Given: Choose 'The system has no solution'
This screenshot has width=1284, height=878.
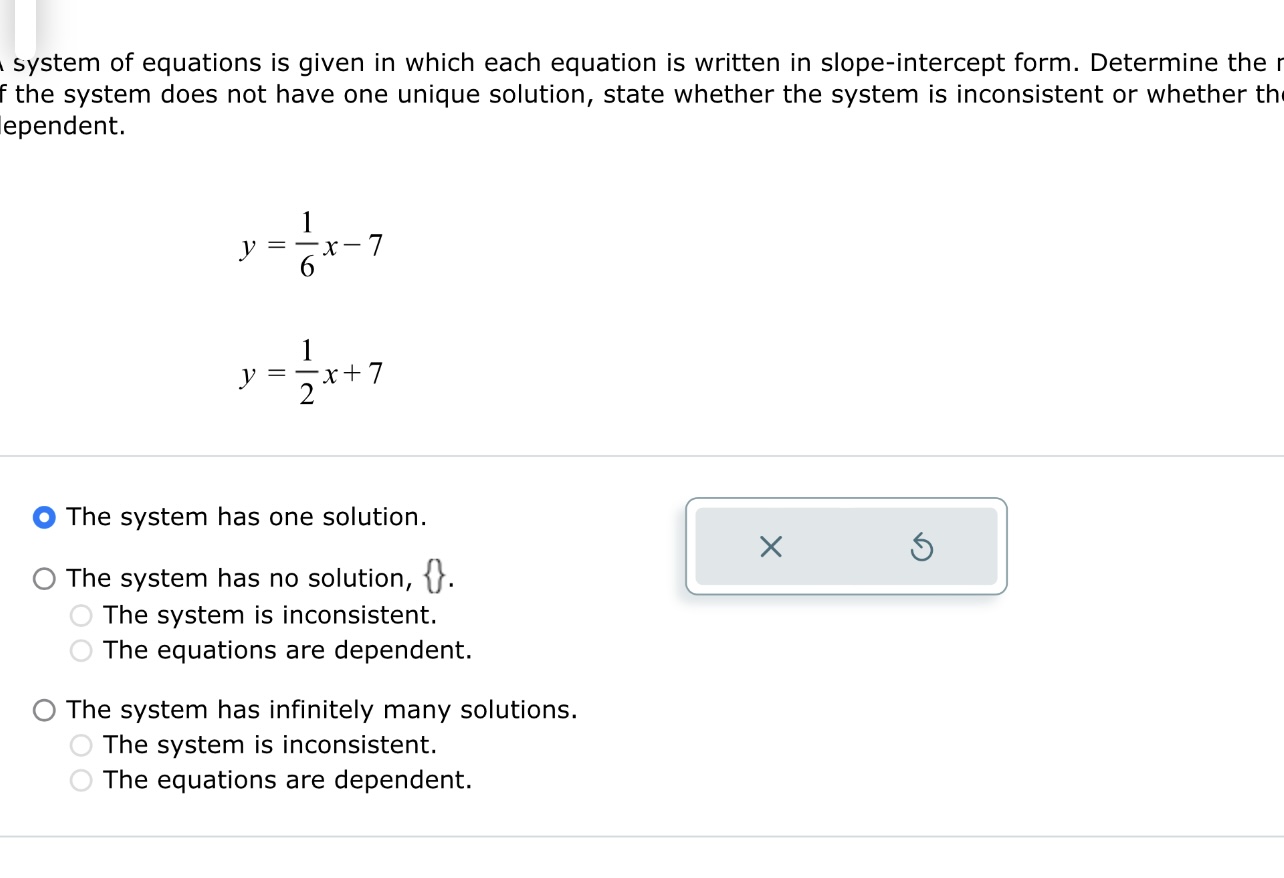Looking at the screenshot, I should click(x=44, y=578).
